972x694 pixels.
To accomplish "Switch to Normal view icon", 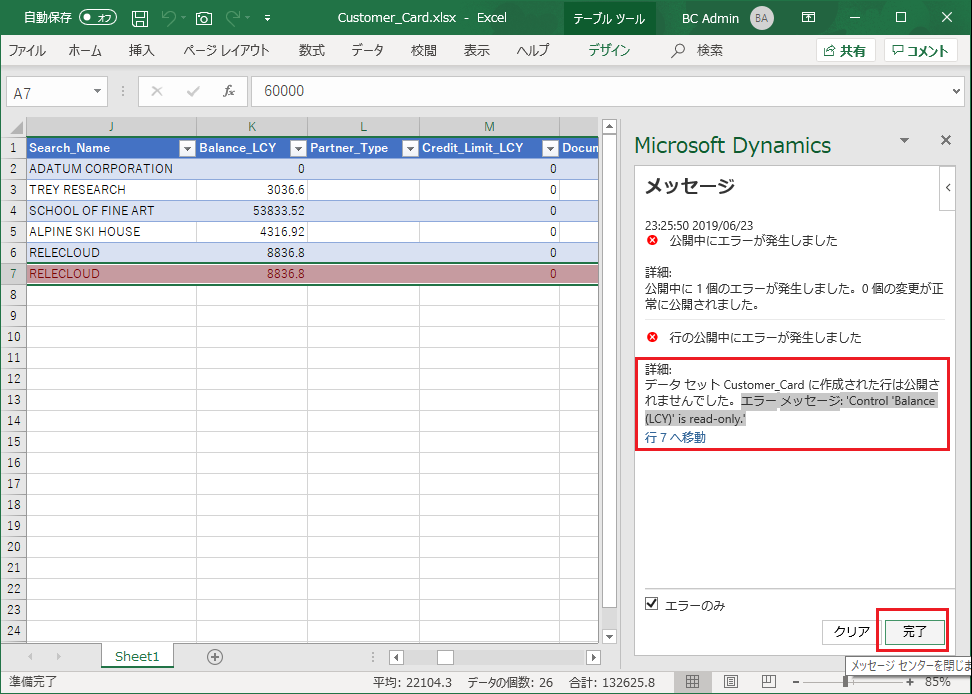I will pos(692,682).
